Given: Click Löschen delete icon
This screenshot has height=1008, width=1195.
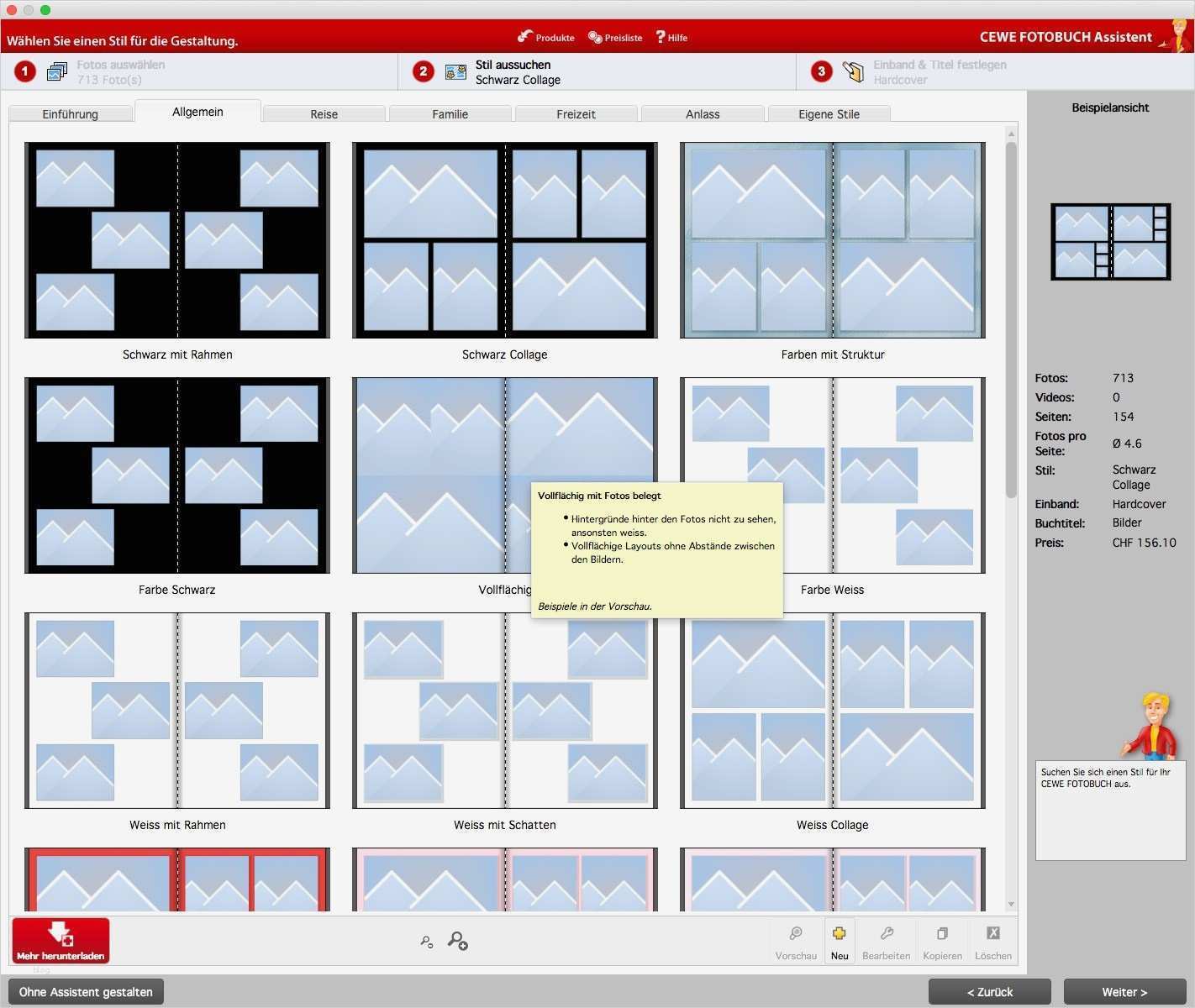Looking at the screenshot, I should (x=993, y=933).
